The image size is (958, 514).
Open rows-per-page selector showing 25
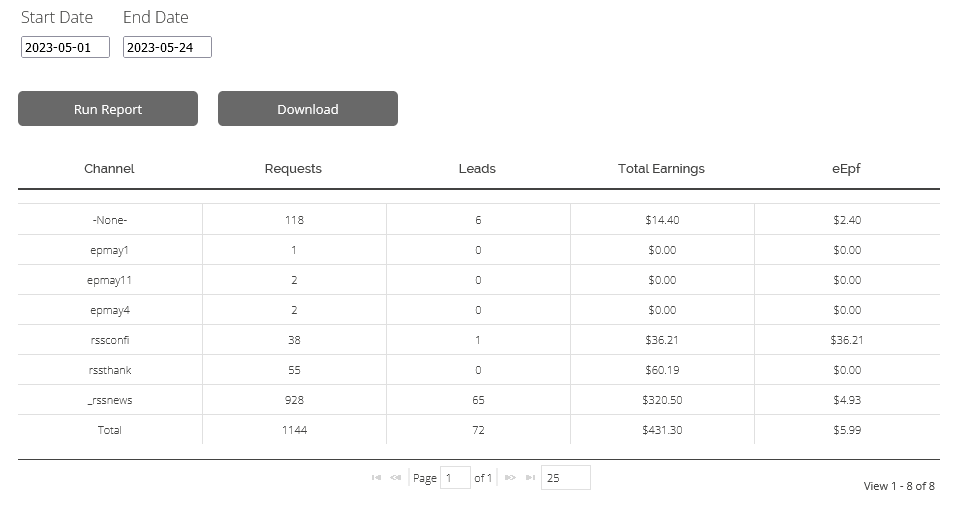click(566, 477)
